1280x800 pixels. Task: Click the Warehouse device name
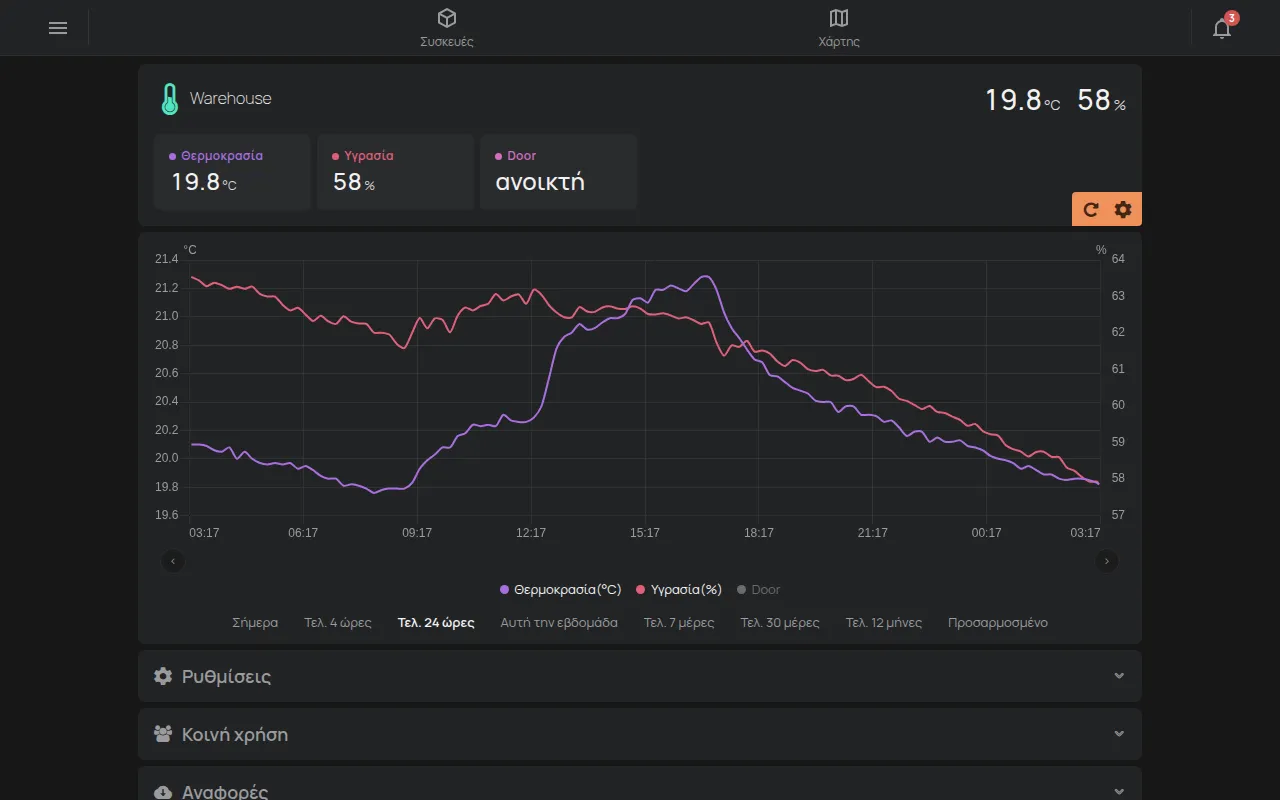pos(231,98)
